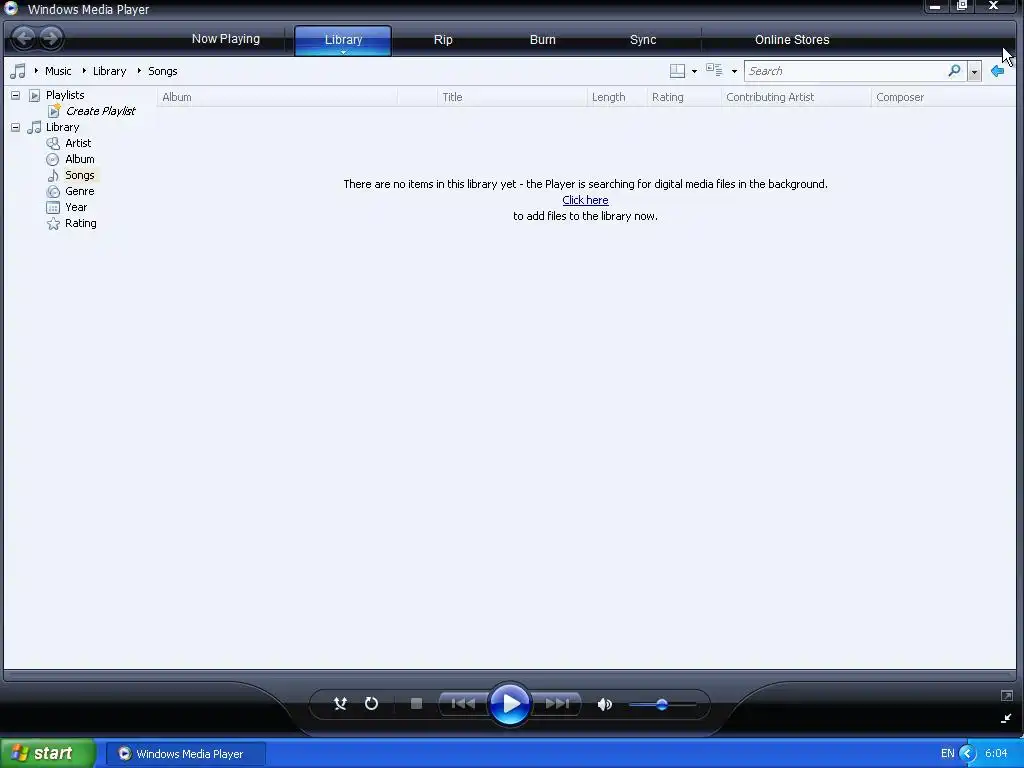Turn shuffle on
1024x768 pixels.
pos(340,703)
